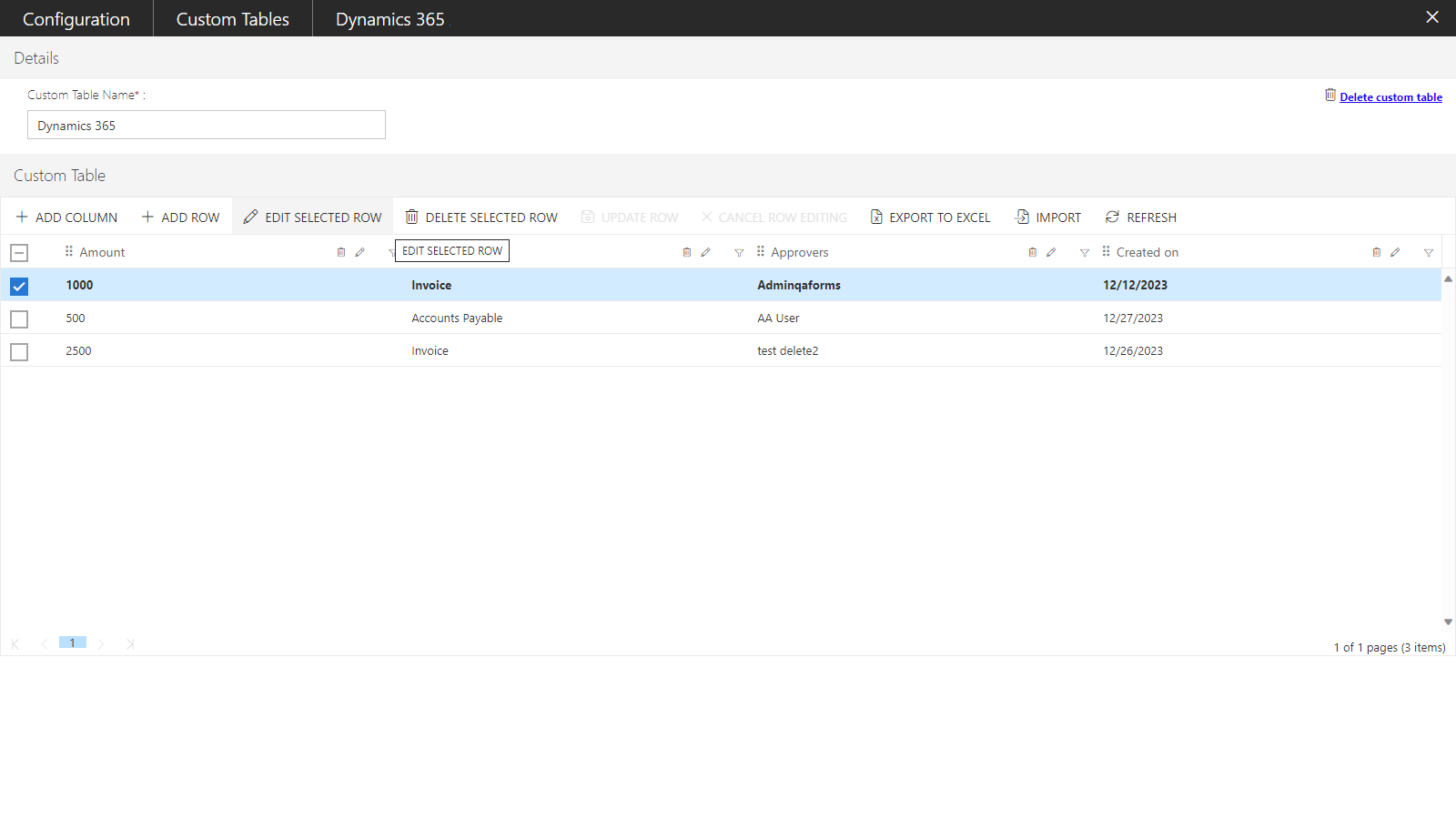This screenshot has width=1456, height=819.
Task: Click page number 1 in the pager
Action: 73,642
